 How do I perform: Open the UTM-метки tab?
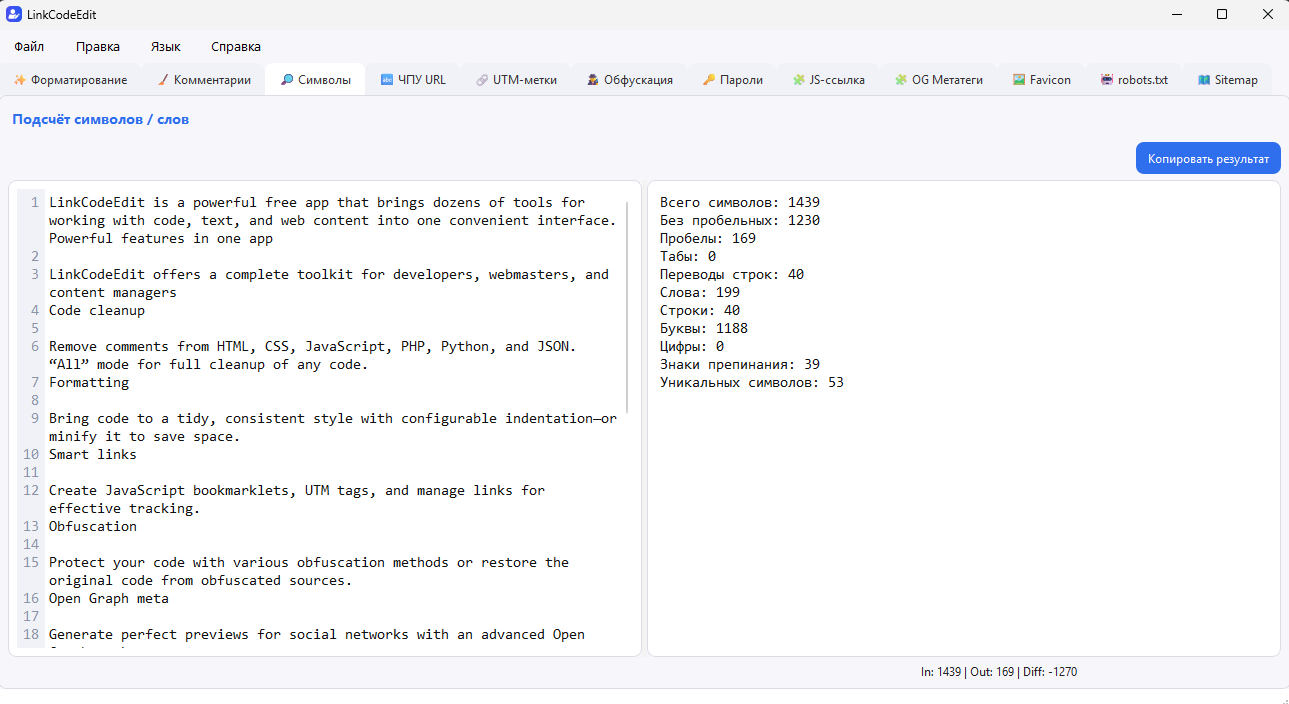coord(517,80)
